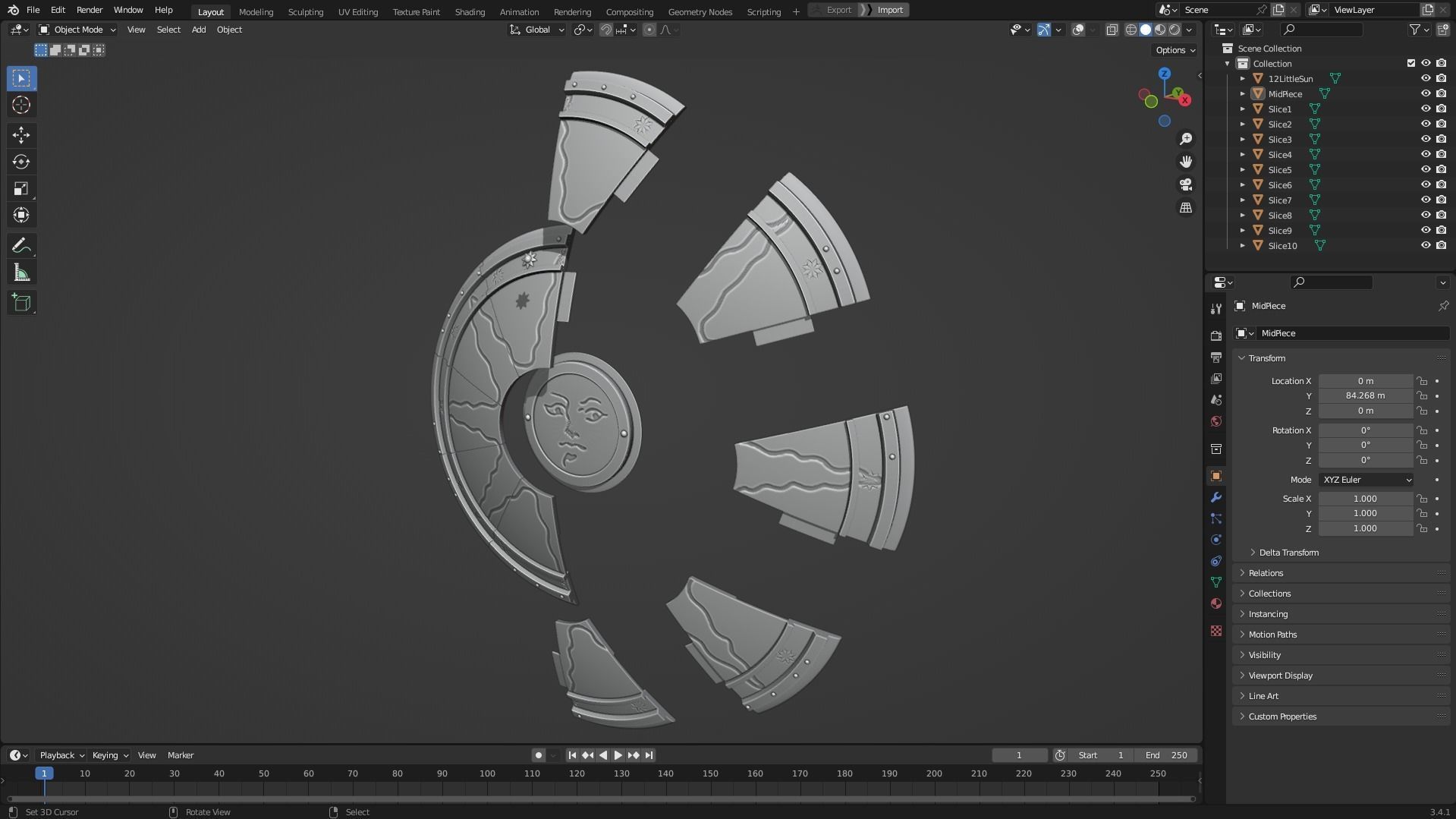This screenshot has width=1456, height=819.
Task: Switch to the Shading workspace tab
Action: pos(470,11)
